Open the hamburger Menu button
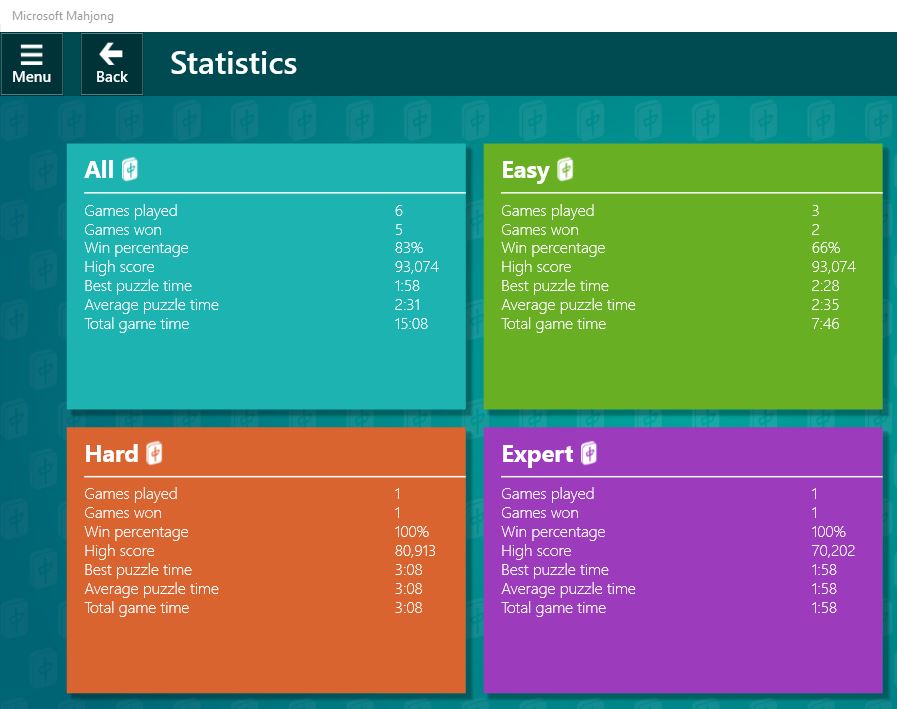 32,64
